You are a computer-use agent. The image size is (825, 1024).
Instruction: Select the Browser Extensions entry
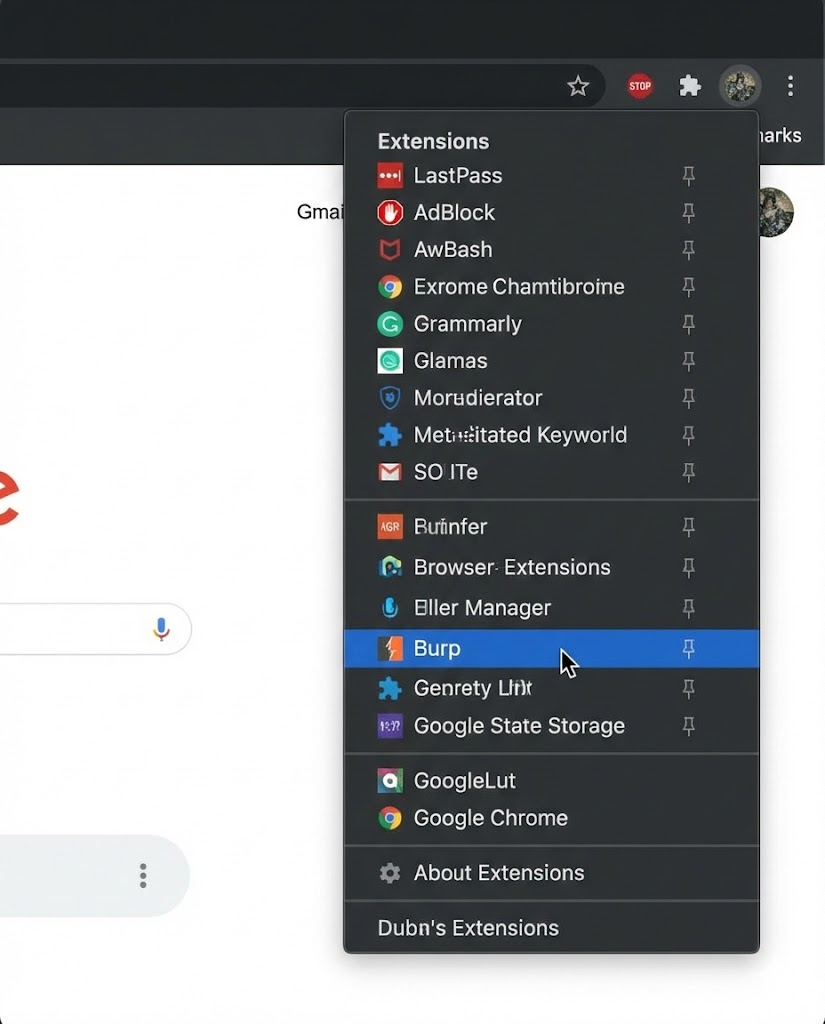pos(511,567)
